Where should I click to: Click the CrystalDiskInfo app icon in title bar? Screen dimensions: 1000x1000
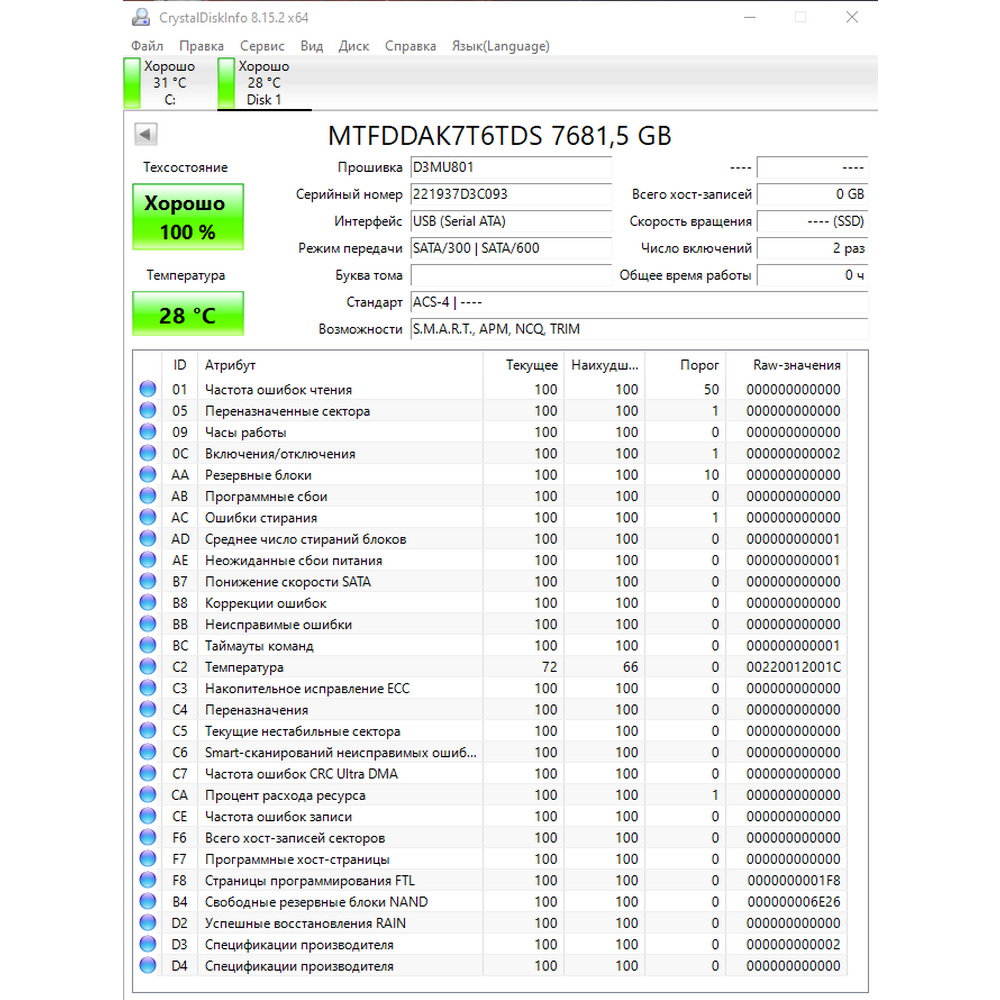tap(141, 17)
